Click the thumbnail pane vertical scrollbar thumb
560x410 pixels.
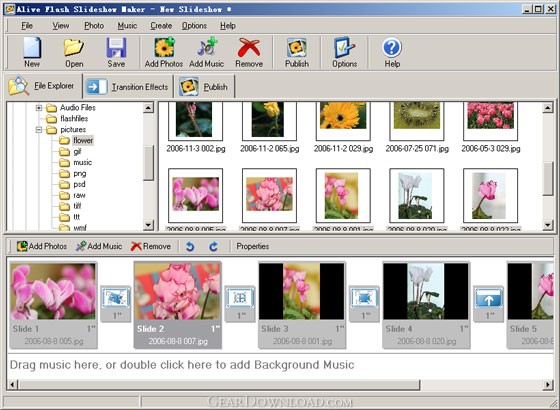[548, 179]
